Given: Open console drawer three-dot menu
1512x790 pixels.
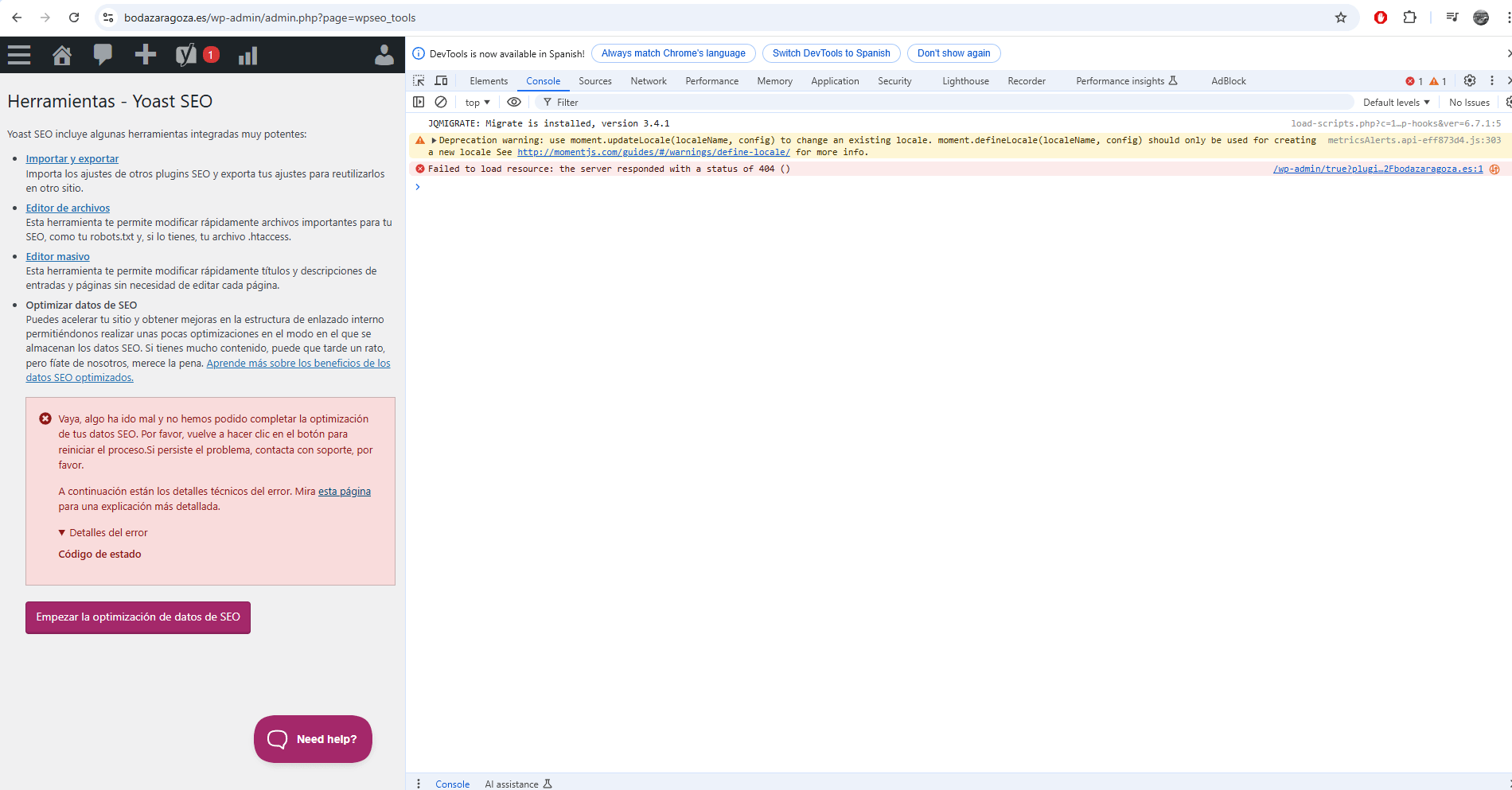Looking at the screenshot, I should 419,784.
